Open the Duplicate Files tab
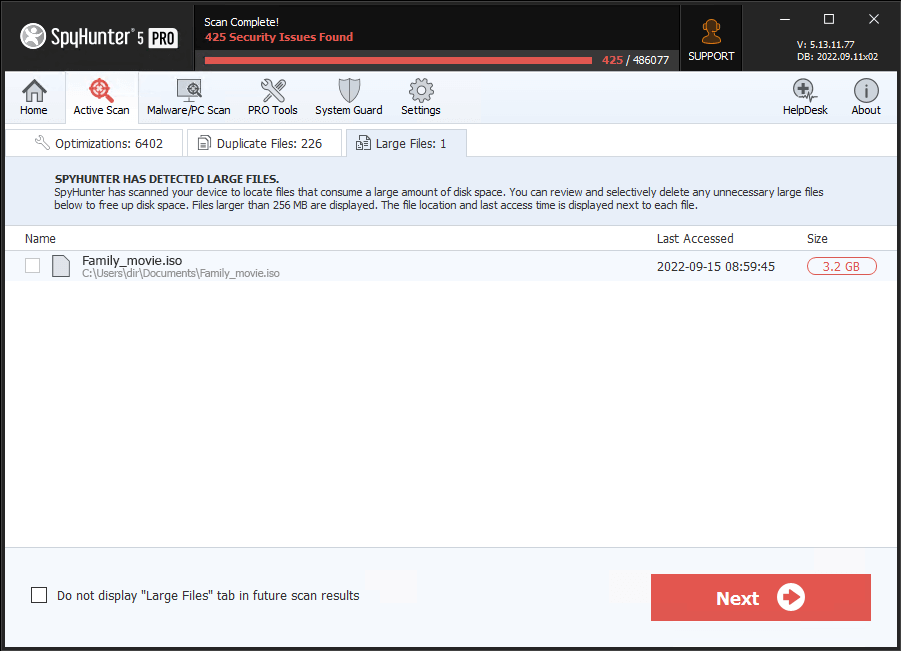 (264, 142)
